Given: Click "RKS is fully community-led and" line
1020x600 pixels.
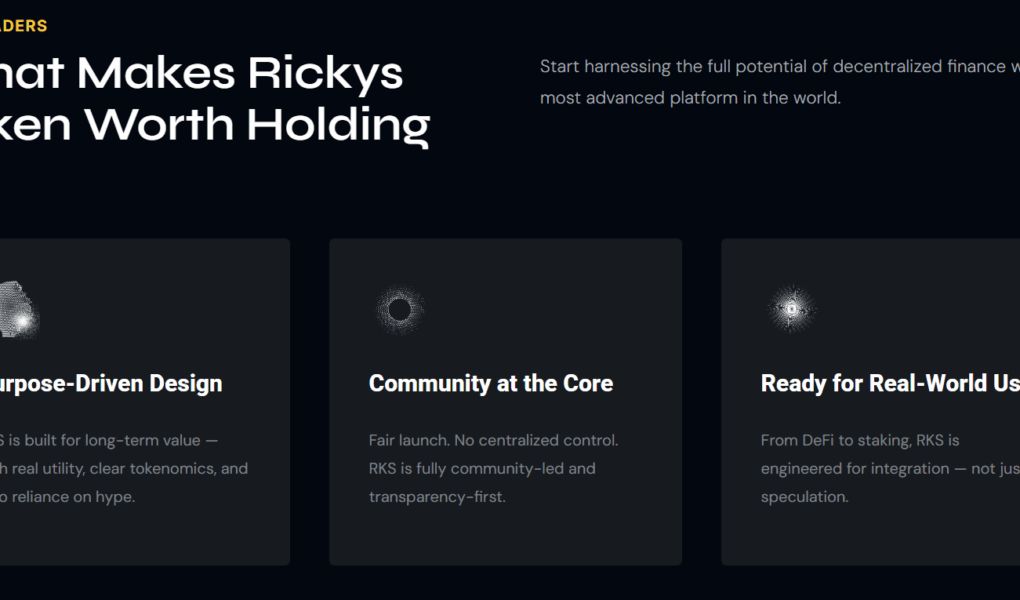Looking at the screenshot, I should [x=482, y=468].
